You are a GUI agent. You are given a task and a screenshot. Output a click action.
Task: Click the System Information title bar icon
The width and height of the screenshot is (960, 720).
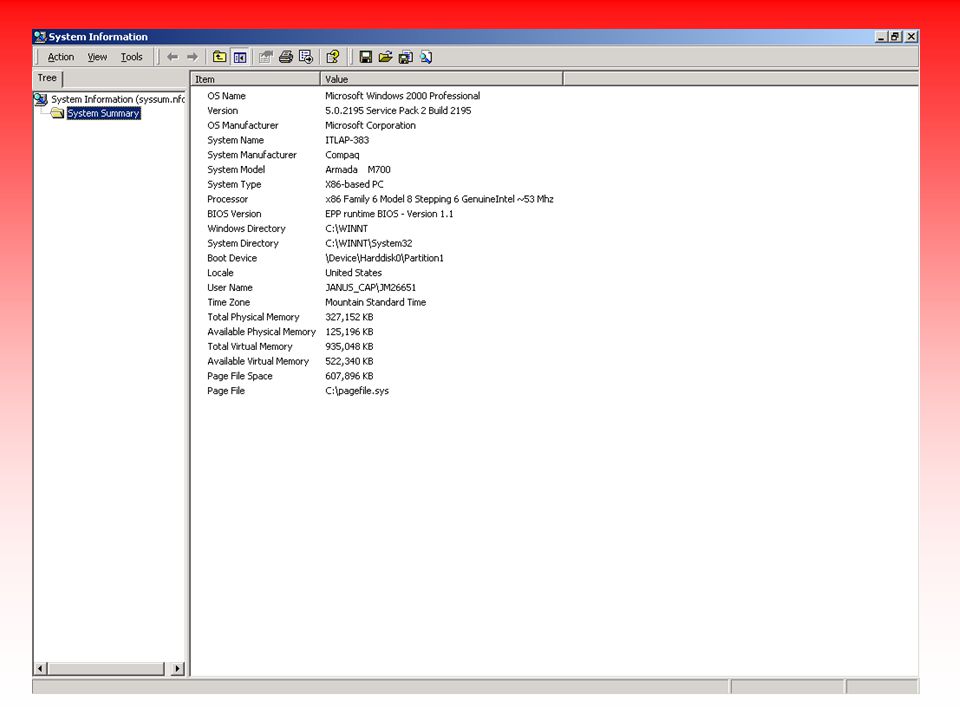40,37
